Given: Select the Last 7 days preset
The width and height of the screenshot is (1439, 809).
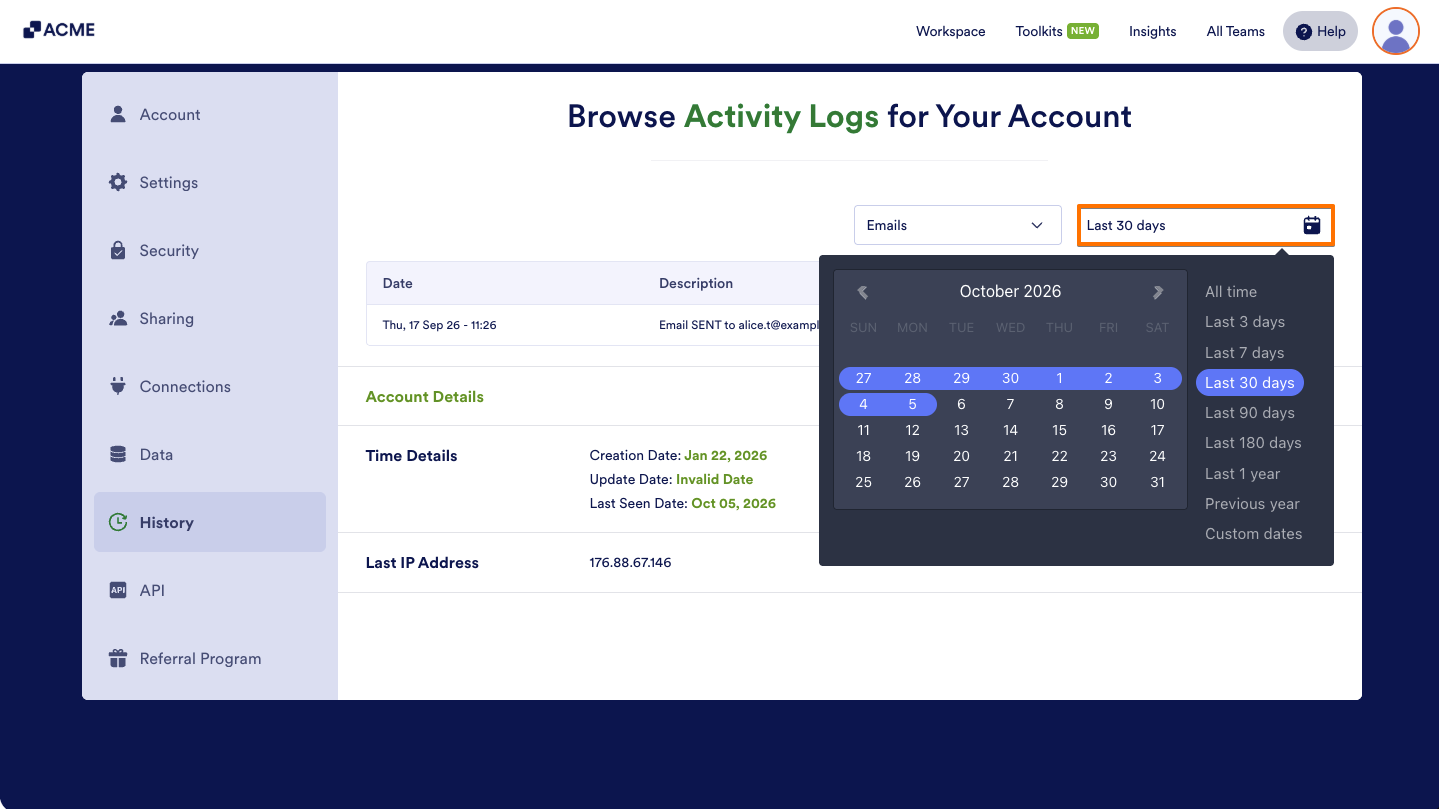Looking at the screenshot, I should (1244, 353).
